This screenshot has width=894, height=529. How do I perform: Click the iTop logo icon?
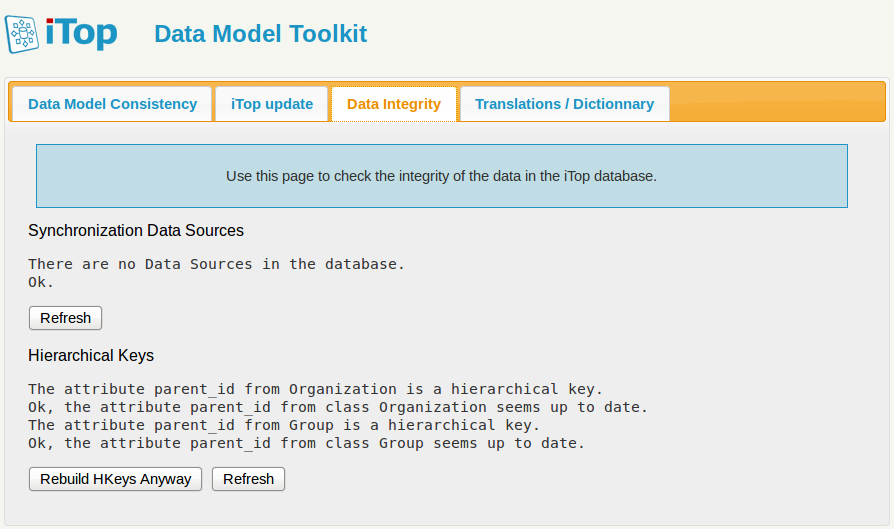[23, 34]
